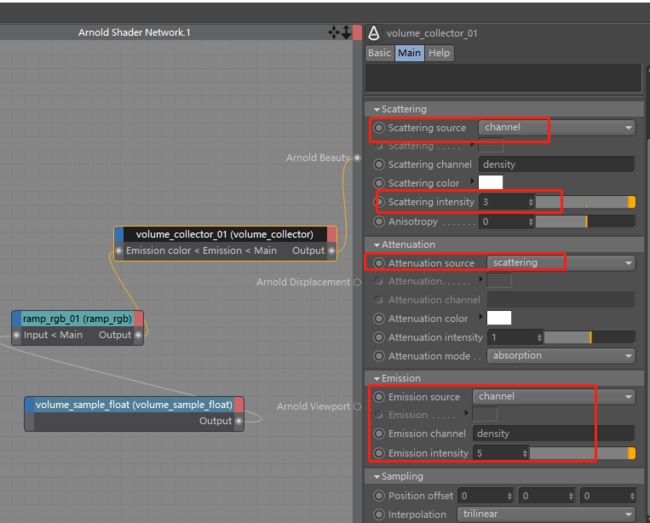The width and height of the screenshot is (650, 523).
Task: Click the red corner of volume_sample_float node
Action: click(x=239, y=404)
